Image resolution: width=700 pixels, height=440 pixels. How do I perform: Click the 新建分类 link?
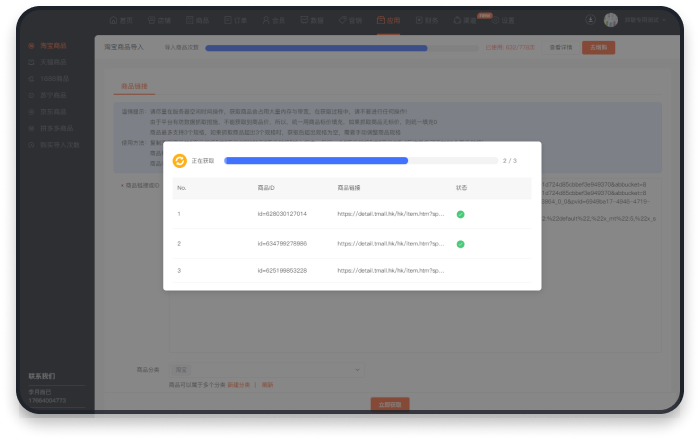click(x=238, y=384)
